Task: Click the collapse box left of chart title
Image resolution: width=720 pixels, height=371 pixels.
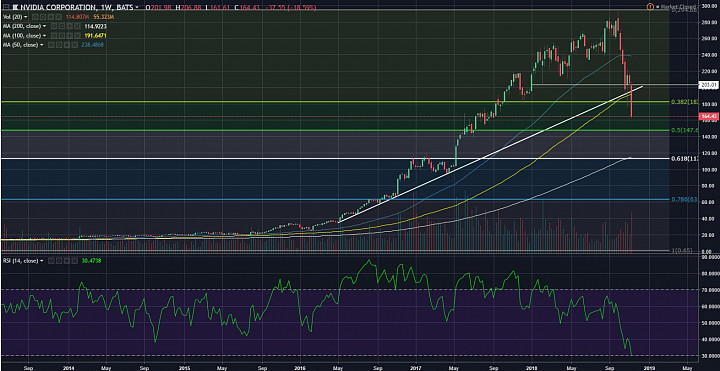Action: coord(6,7)
